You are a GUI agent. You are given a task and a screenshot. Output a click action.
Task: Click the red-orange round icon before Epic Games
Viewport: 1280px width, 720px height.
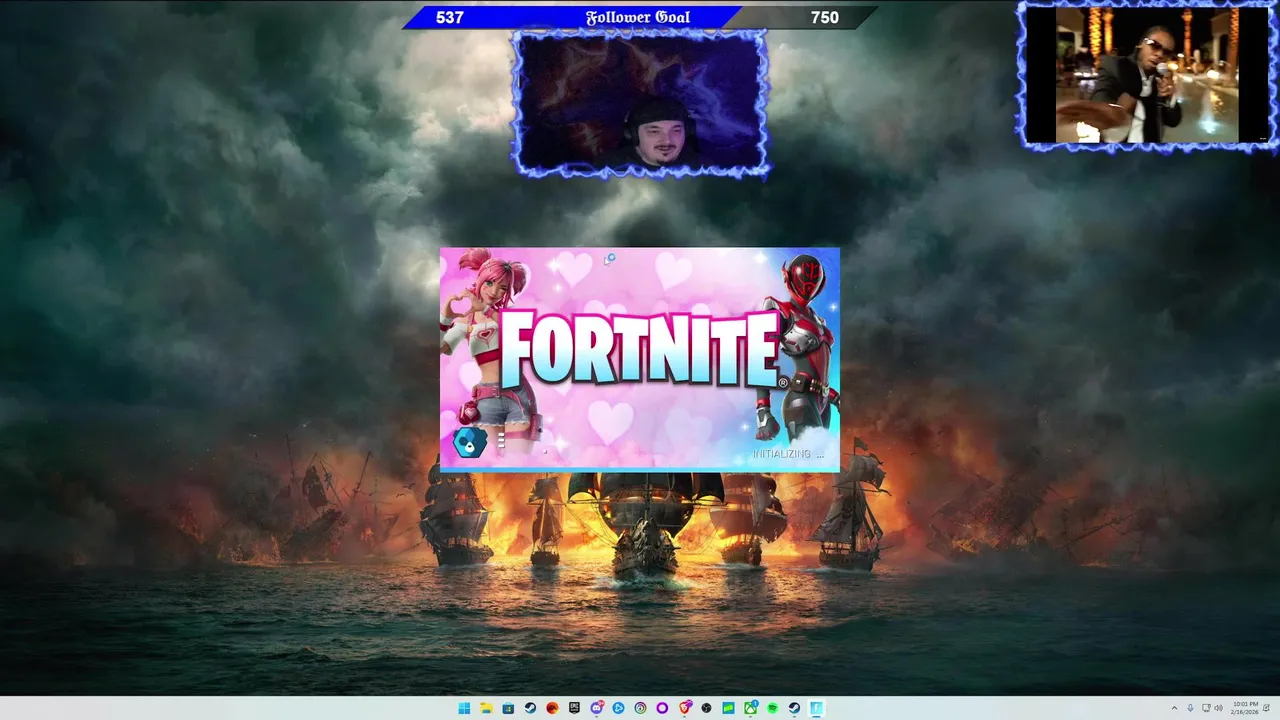pyautogui.click(x=552, y=708)
